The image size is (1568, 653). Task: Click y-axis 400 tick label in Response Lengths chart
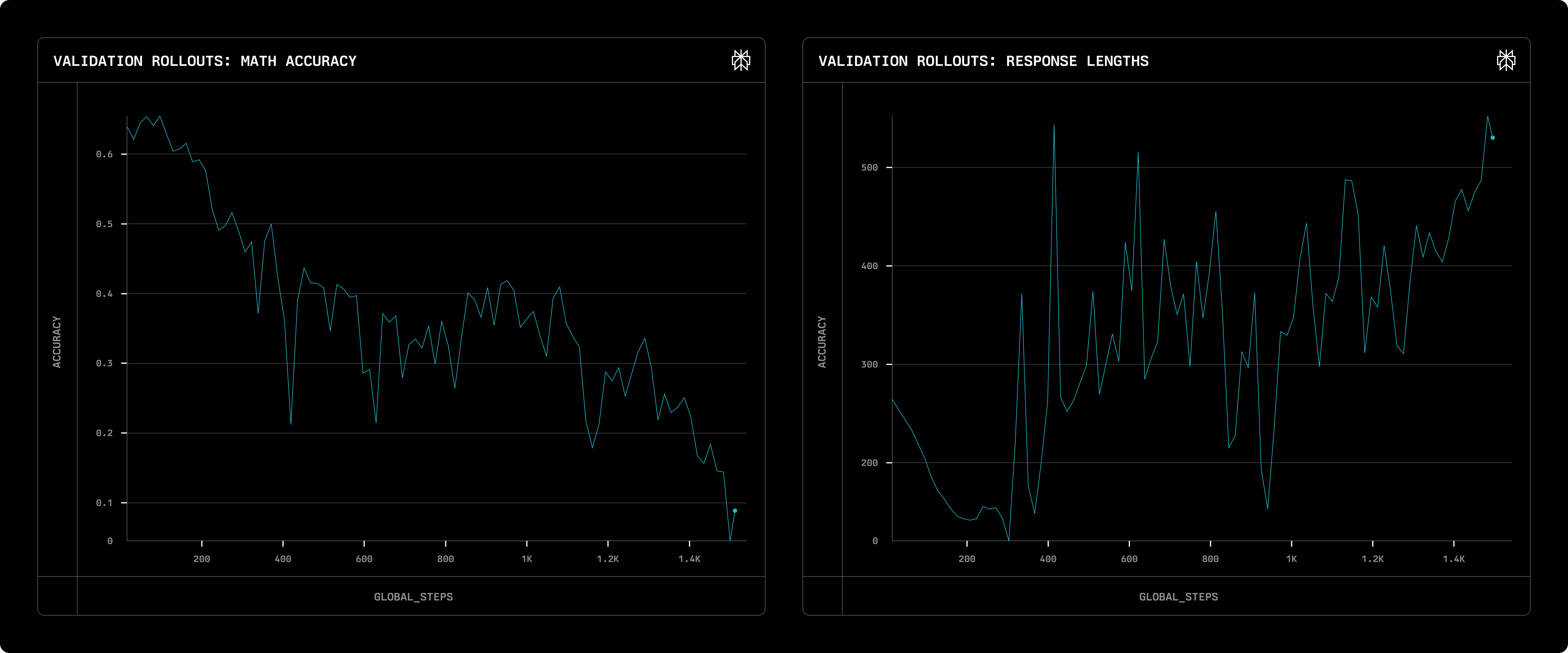pos(869,266)
